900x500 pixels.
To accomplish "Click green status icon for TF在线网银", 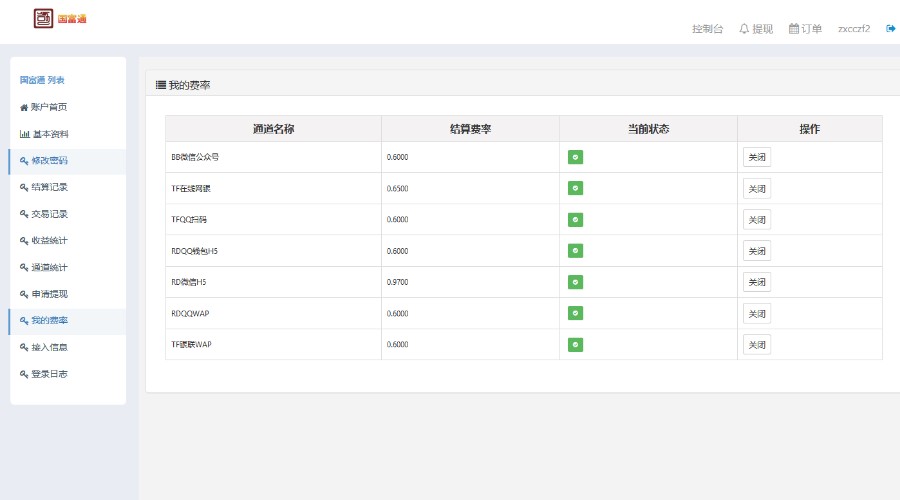I will (575, 188).
